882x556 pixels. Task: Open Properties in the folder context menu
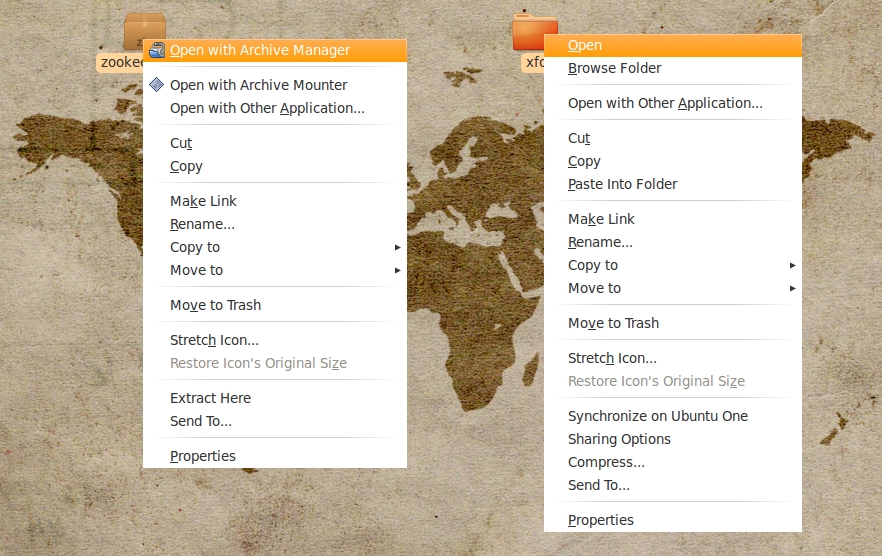click(600, 520)
